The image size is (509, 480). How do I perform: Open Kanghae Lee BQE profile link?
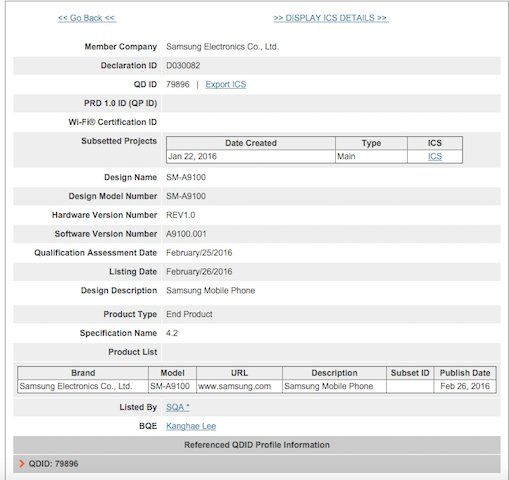click(191, 426)
